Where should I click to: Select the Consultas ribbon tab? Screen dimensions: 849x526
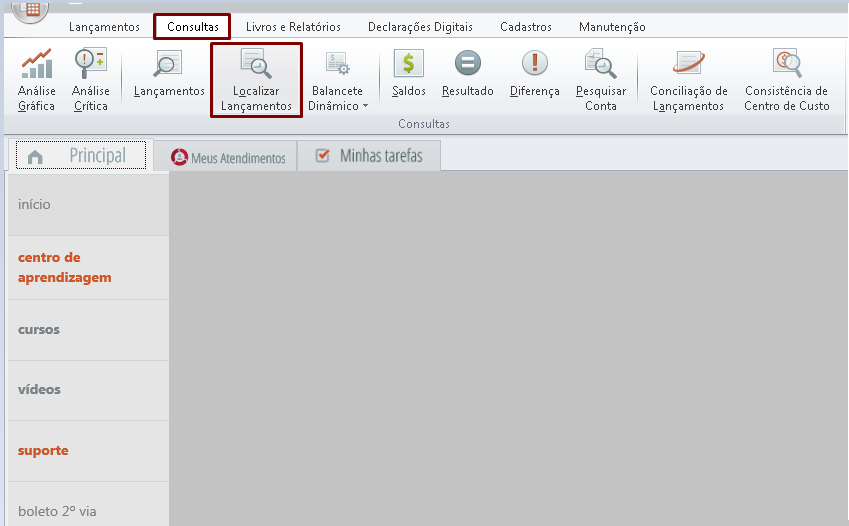(x=192, y=27)
